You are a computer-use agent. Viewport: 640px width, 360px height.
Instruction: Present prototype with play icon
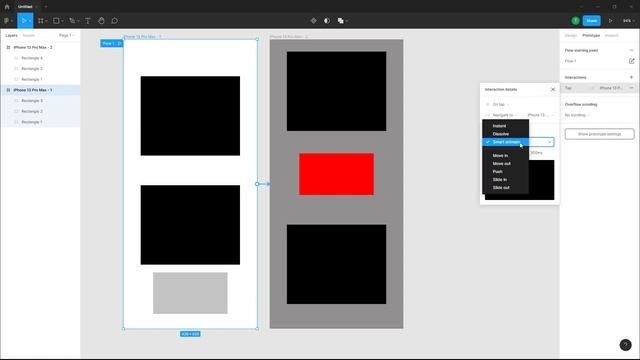[611, 21]
